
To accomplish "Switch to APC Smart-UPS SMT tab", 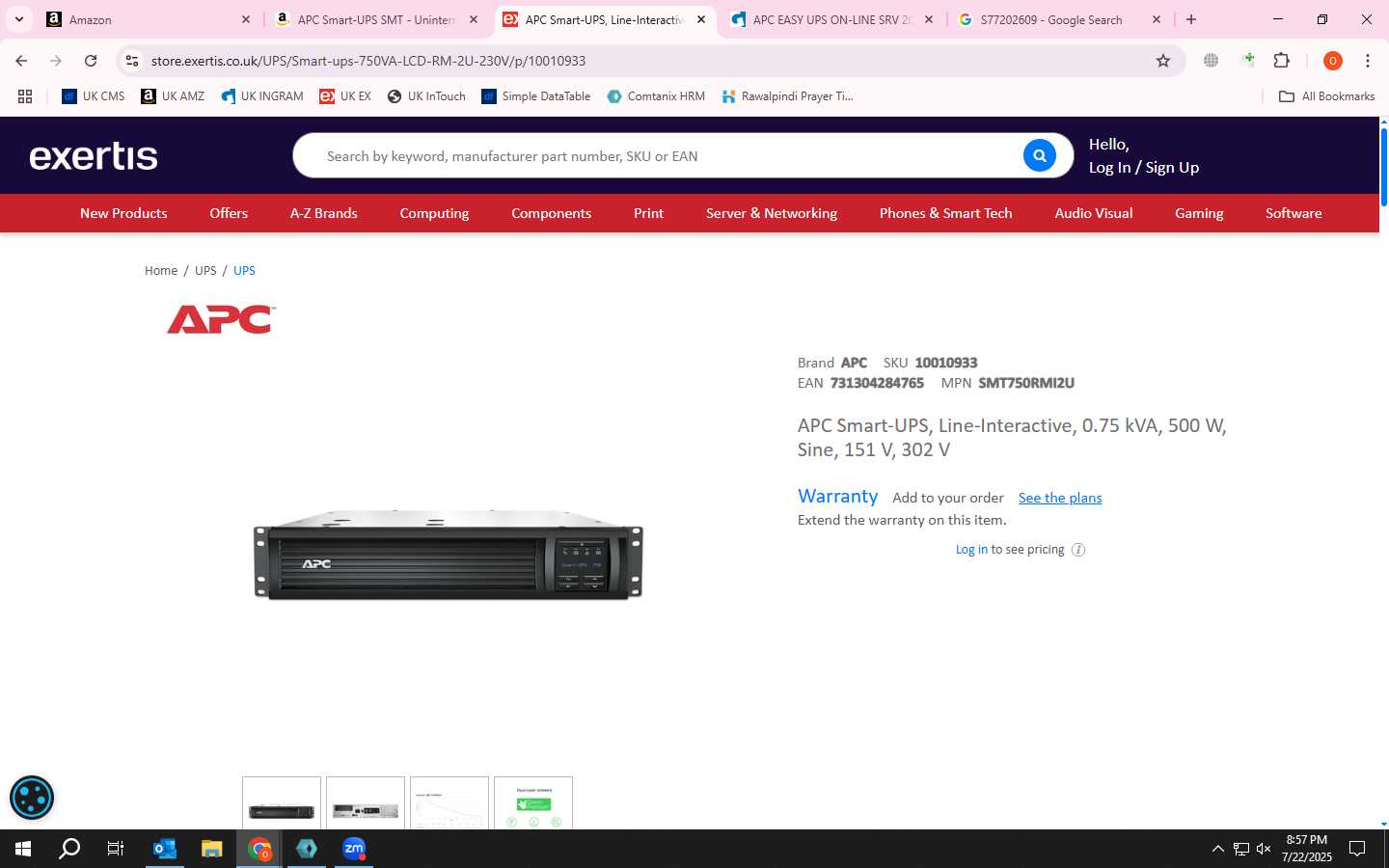I will tap(376, 19).
